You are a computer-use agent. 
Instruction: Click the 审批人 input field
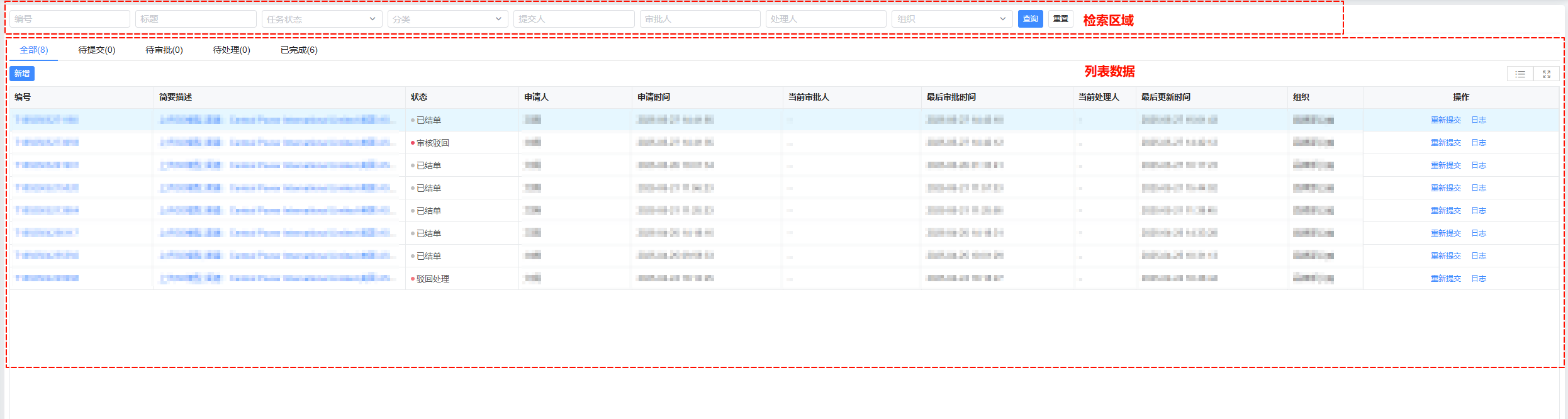[699, 19]
